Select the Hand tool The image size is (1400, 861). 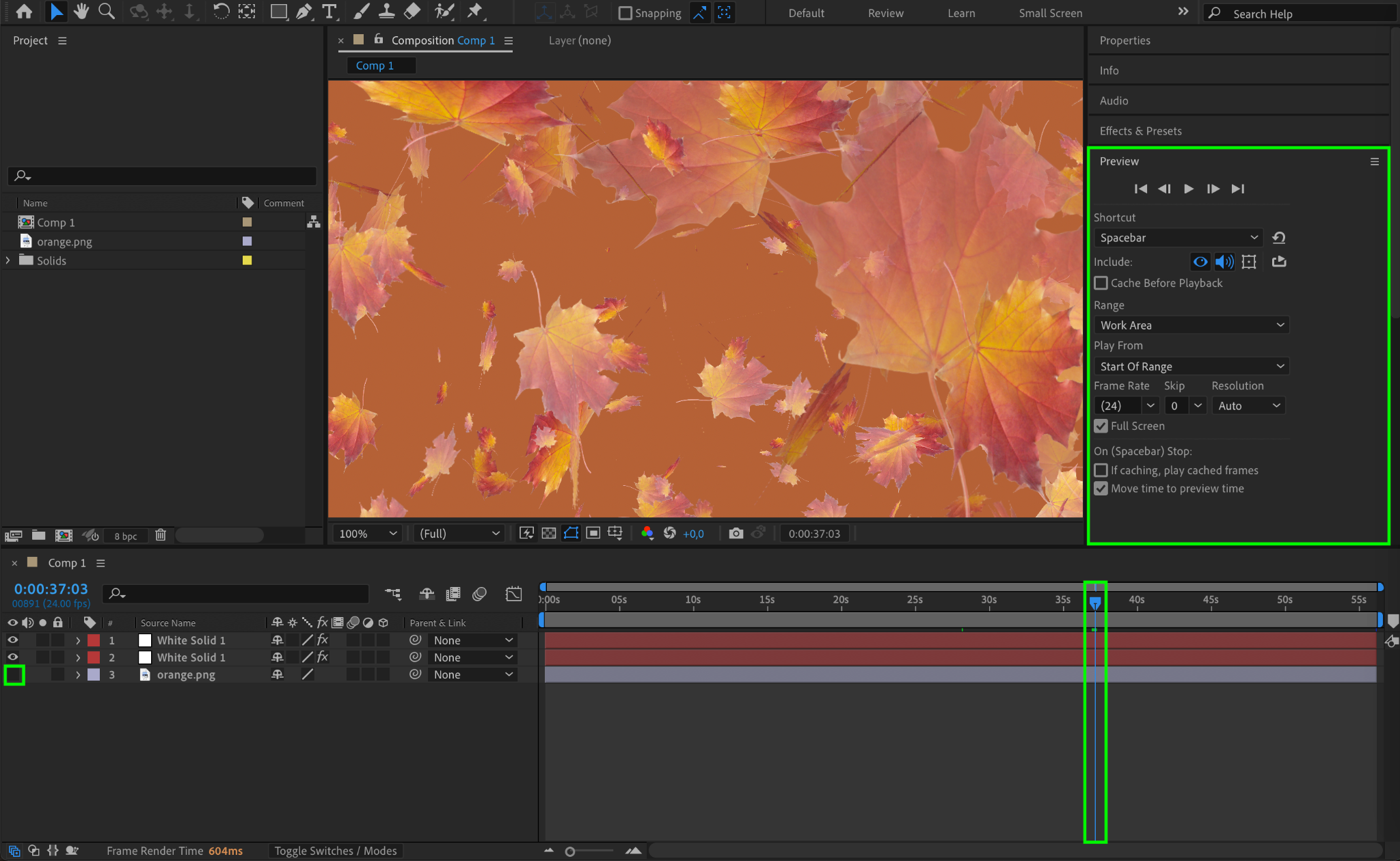click(x=81, y=12)
